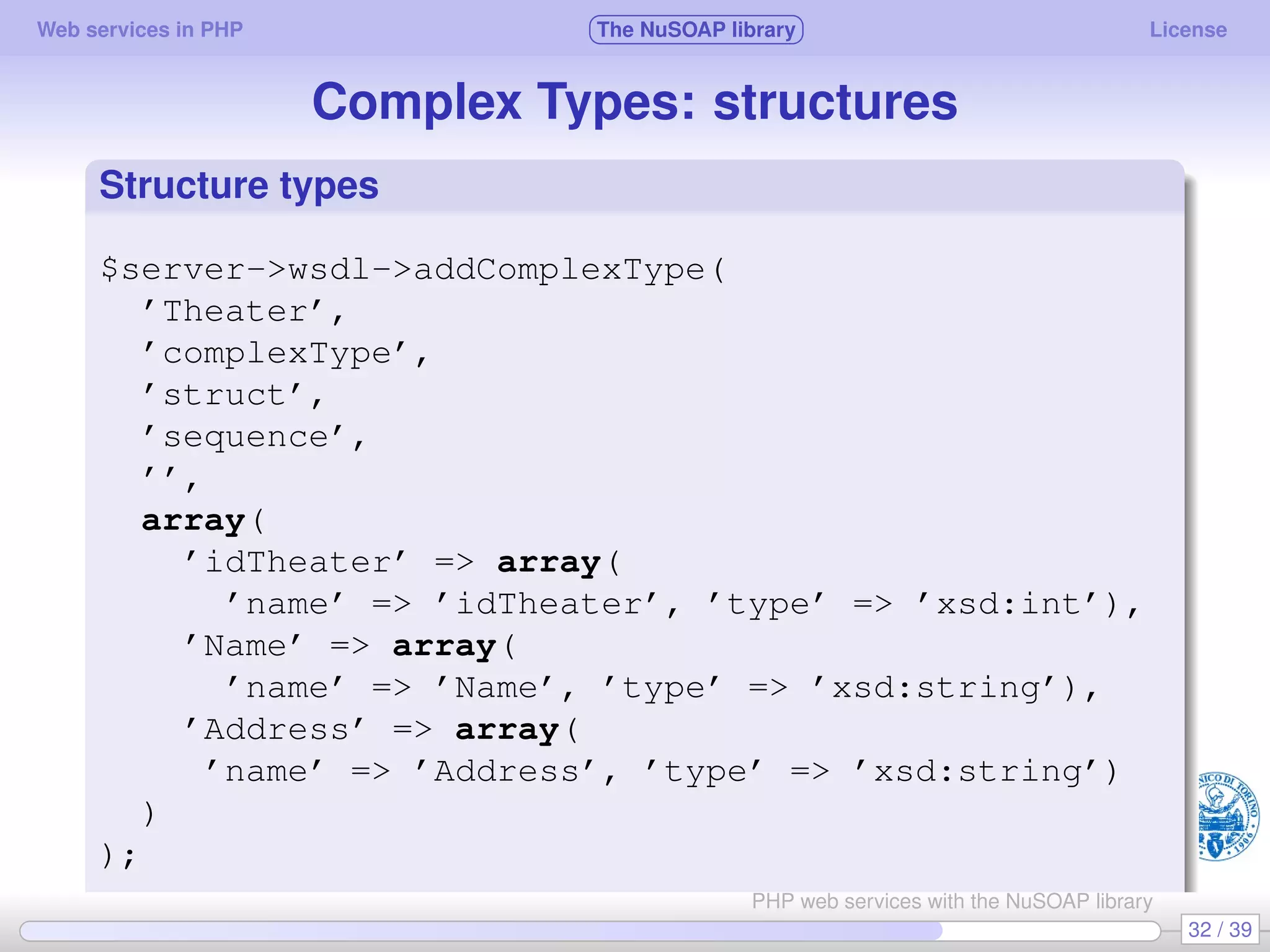
Task: Click the 'idTheater' array key
Action: click(296, 563)
